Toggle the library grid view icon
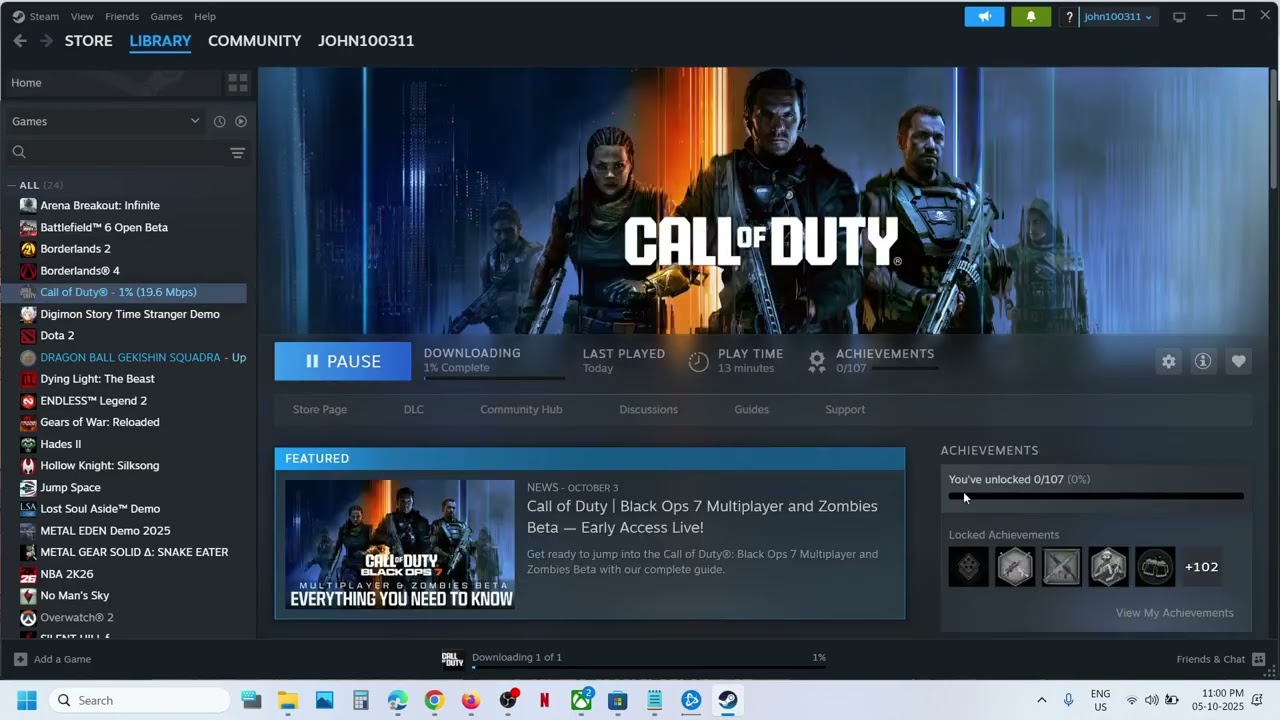The height and width of the screenshot is (720, 1280). (238, 83)
